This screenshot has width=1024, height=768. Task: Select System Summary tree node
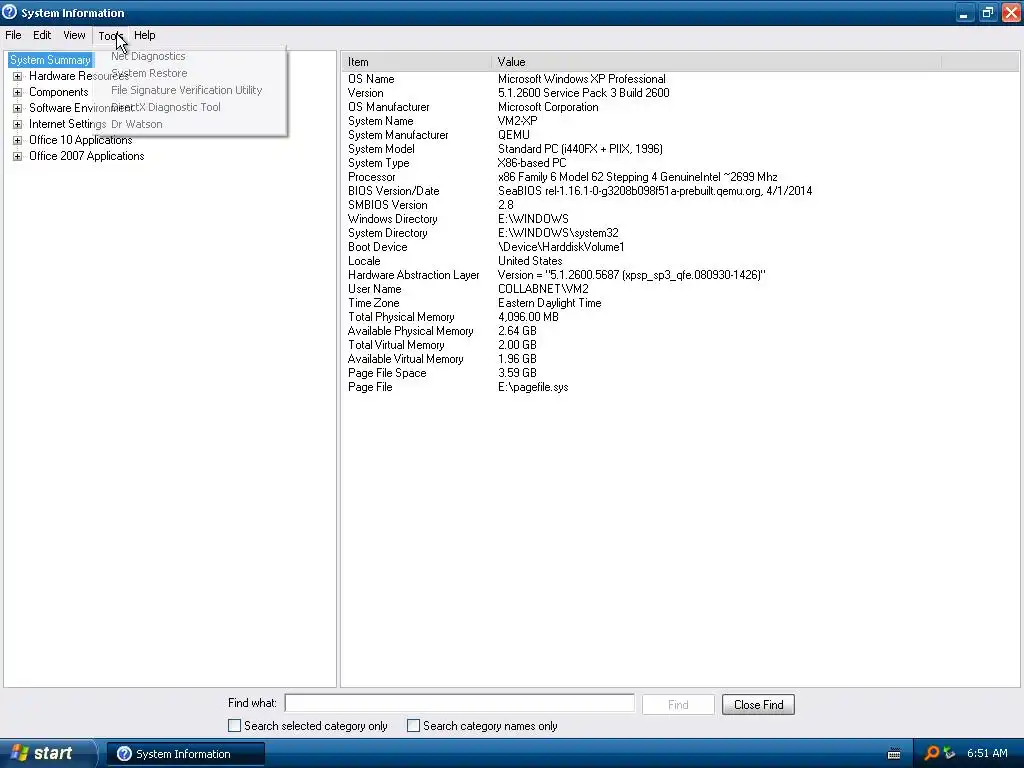point(50,60)
